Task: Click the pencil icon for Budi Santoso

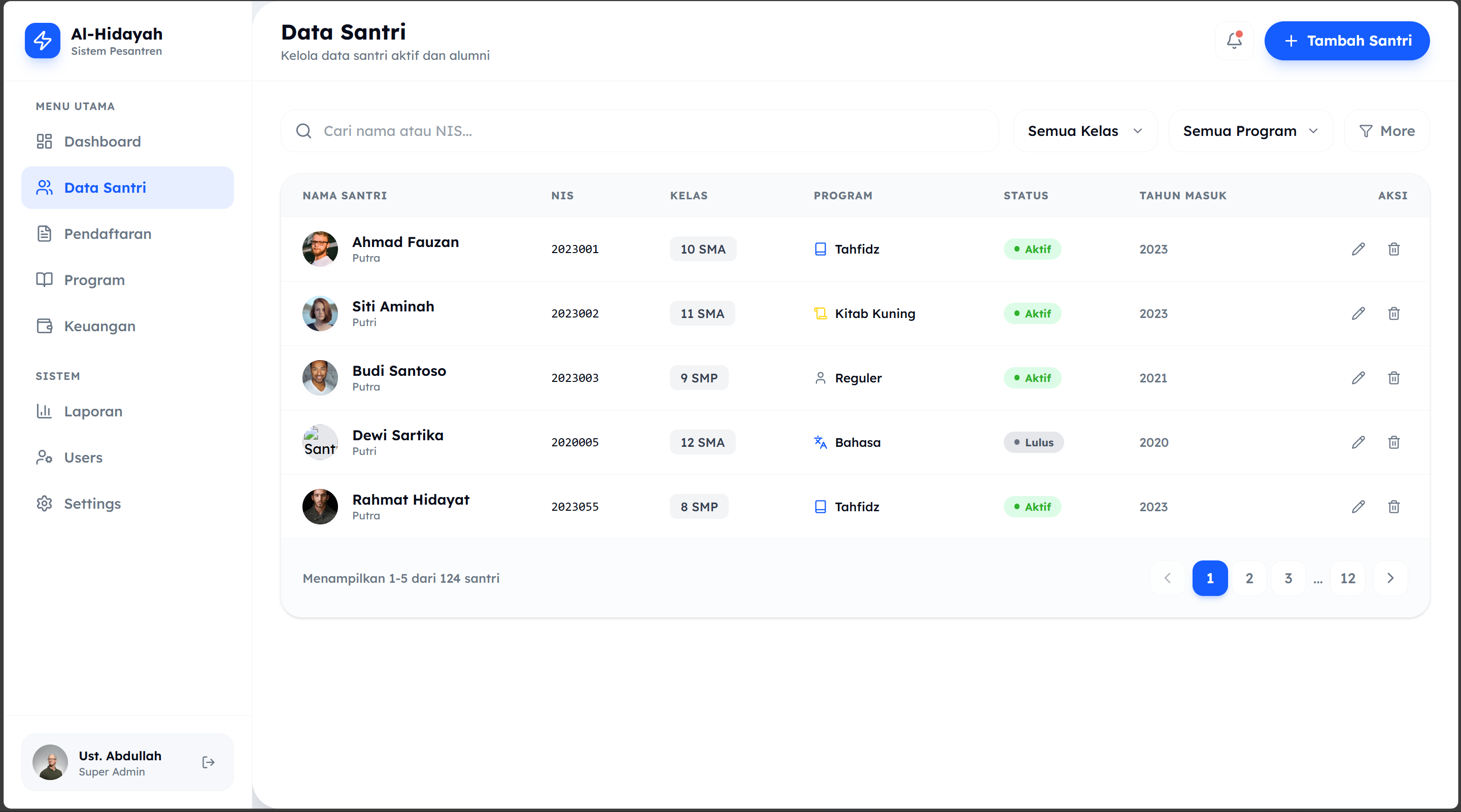Action: [x=1358, y=378]
